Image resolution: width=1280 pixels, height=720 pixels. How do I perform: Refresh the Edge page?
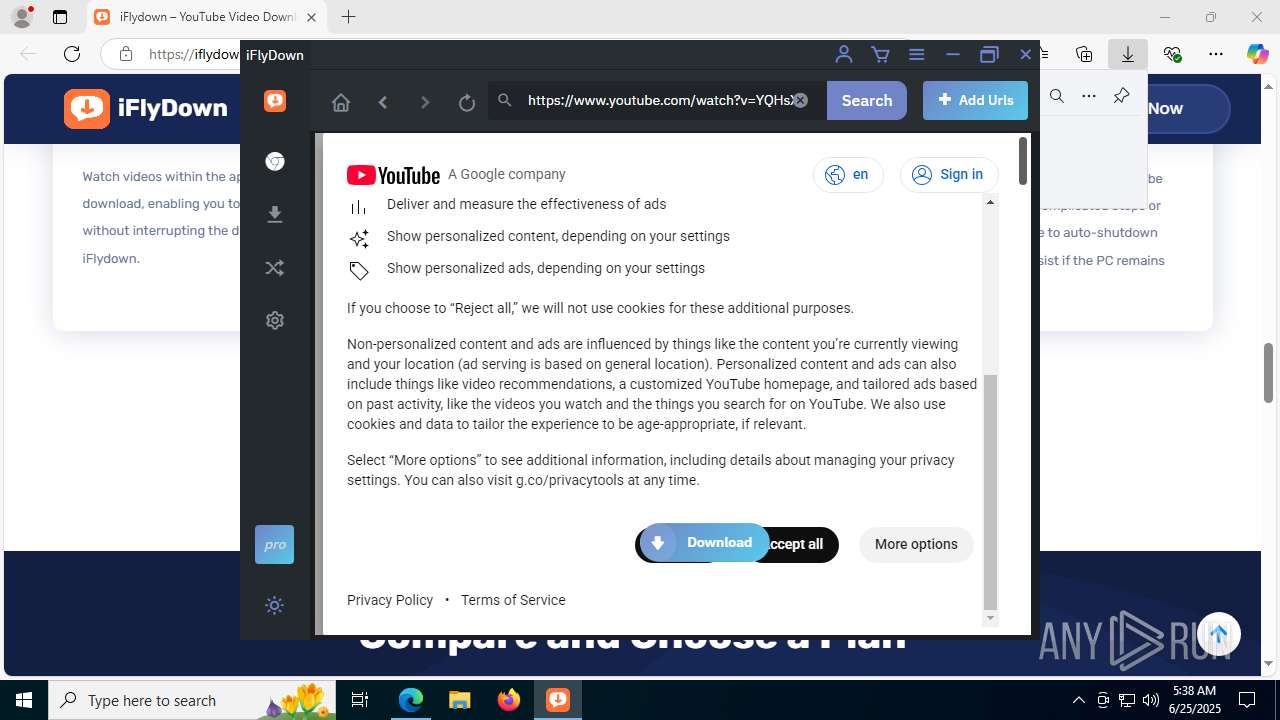tap(71, 54)
